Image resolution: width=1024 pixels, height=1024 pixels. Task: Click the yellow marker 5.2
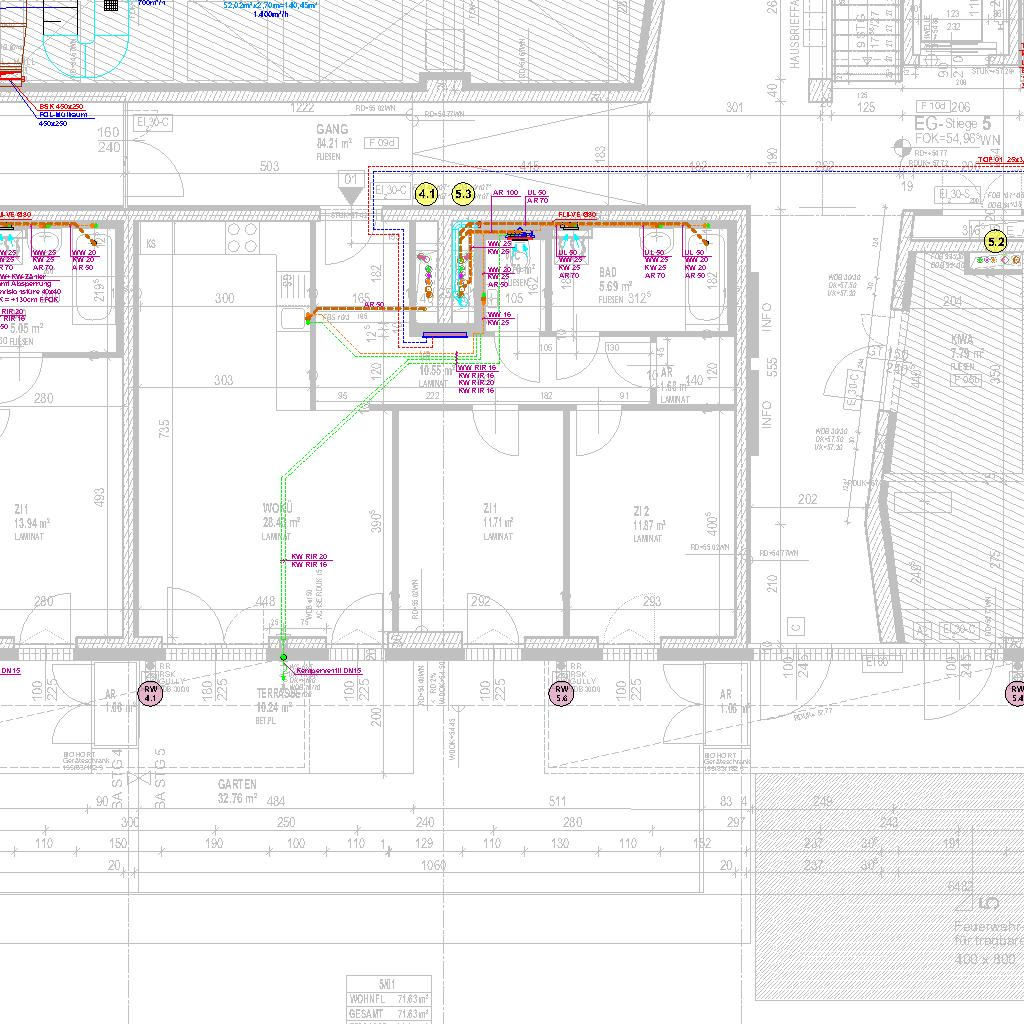995,241
